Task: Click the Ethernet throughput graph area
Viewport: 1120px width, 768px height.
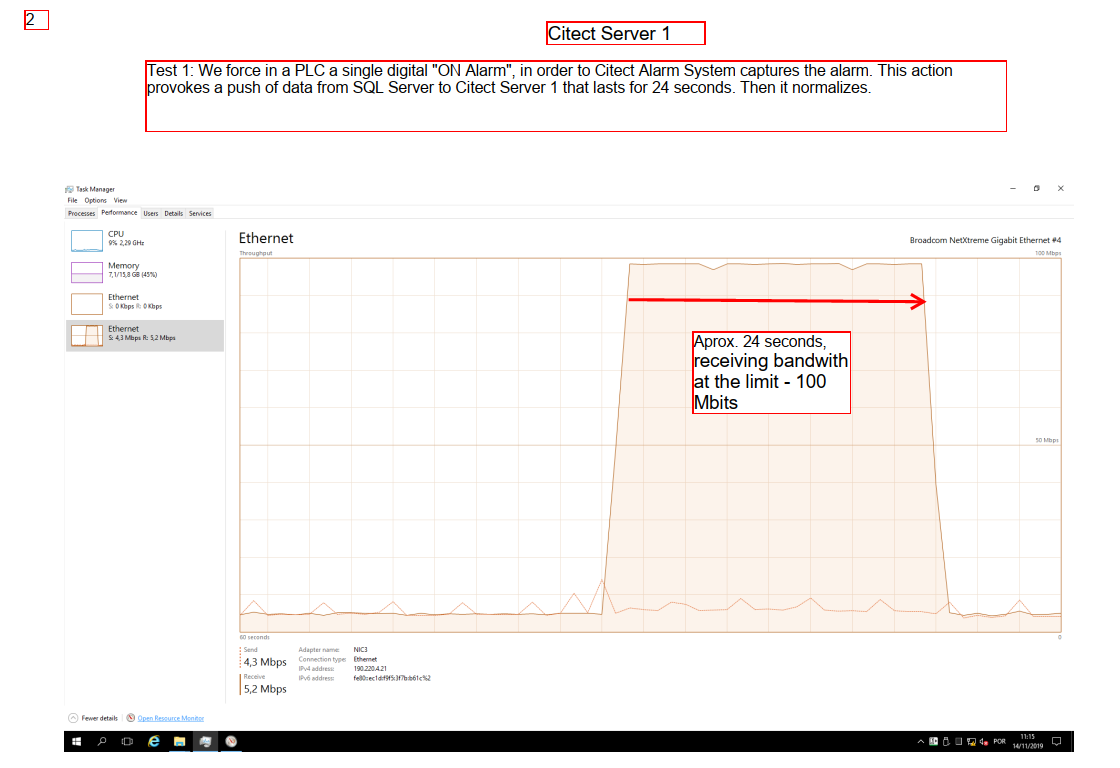Action: (650, 445)
